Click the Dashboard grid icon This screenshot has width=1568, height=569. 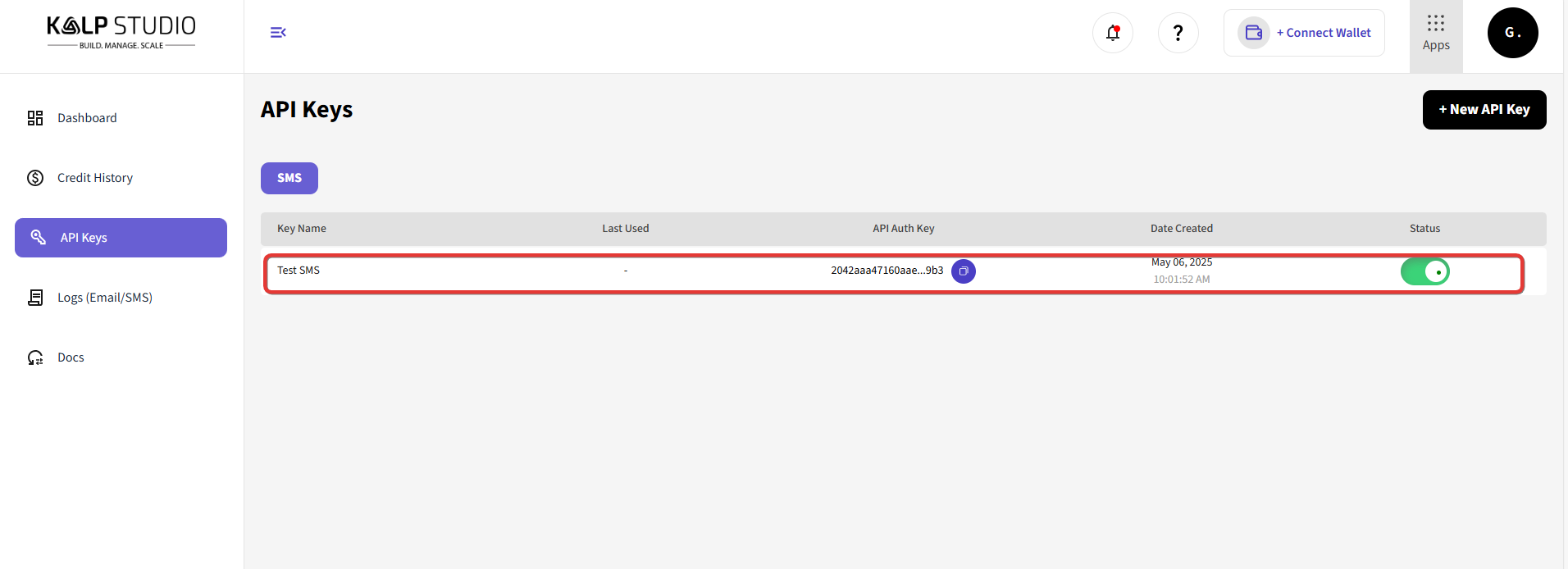click(x=35, y=118)
